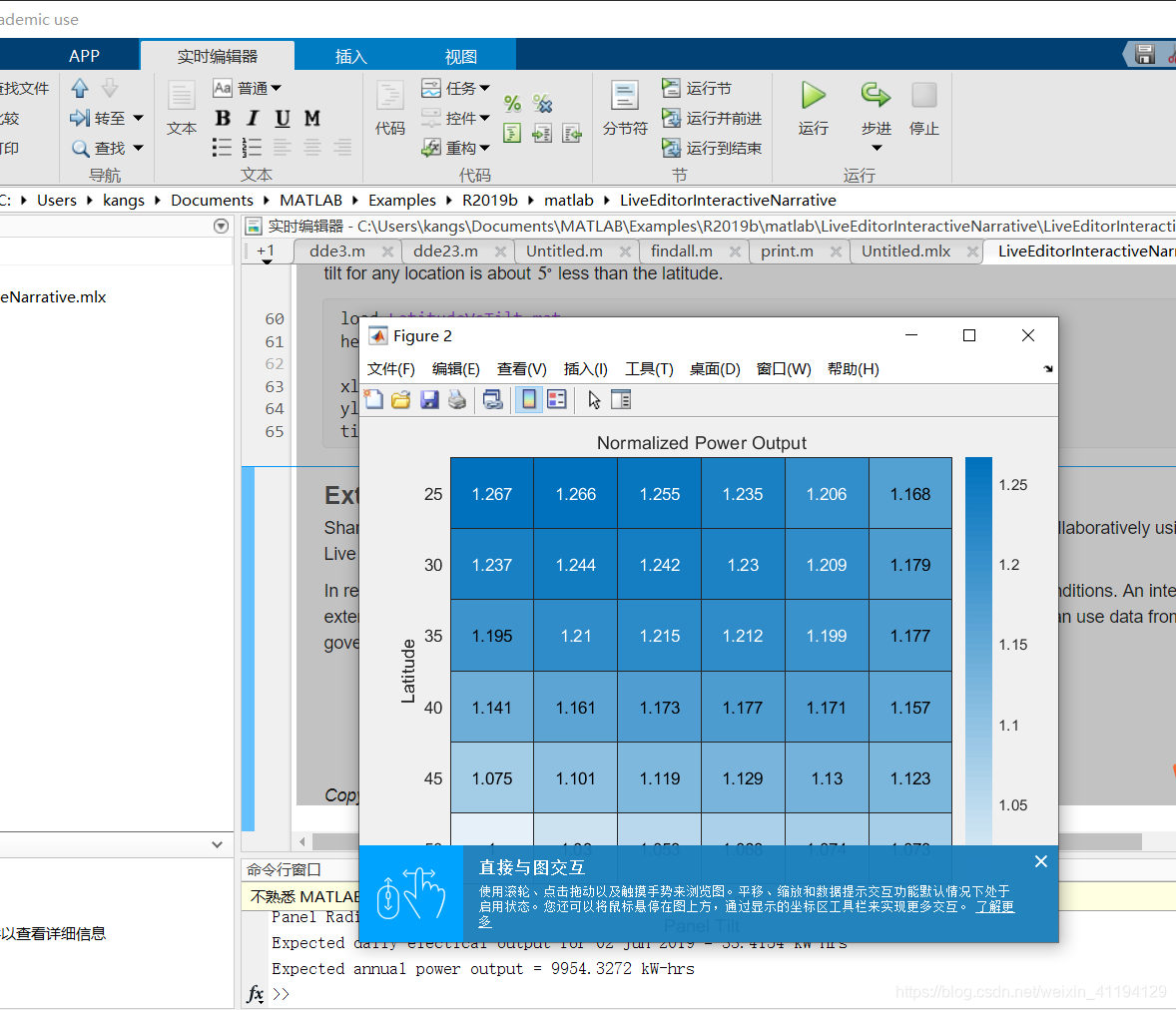
Task: Click Run and Advance icon
Action: 671,118
